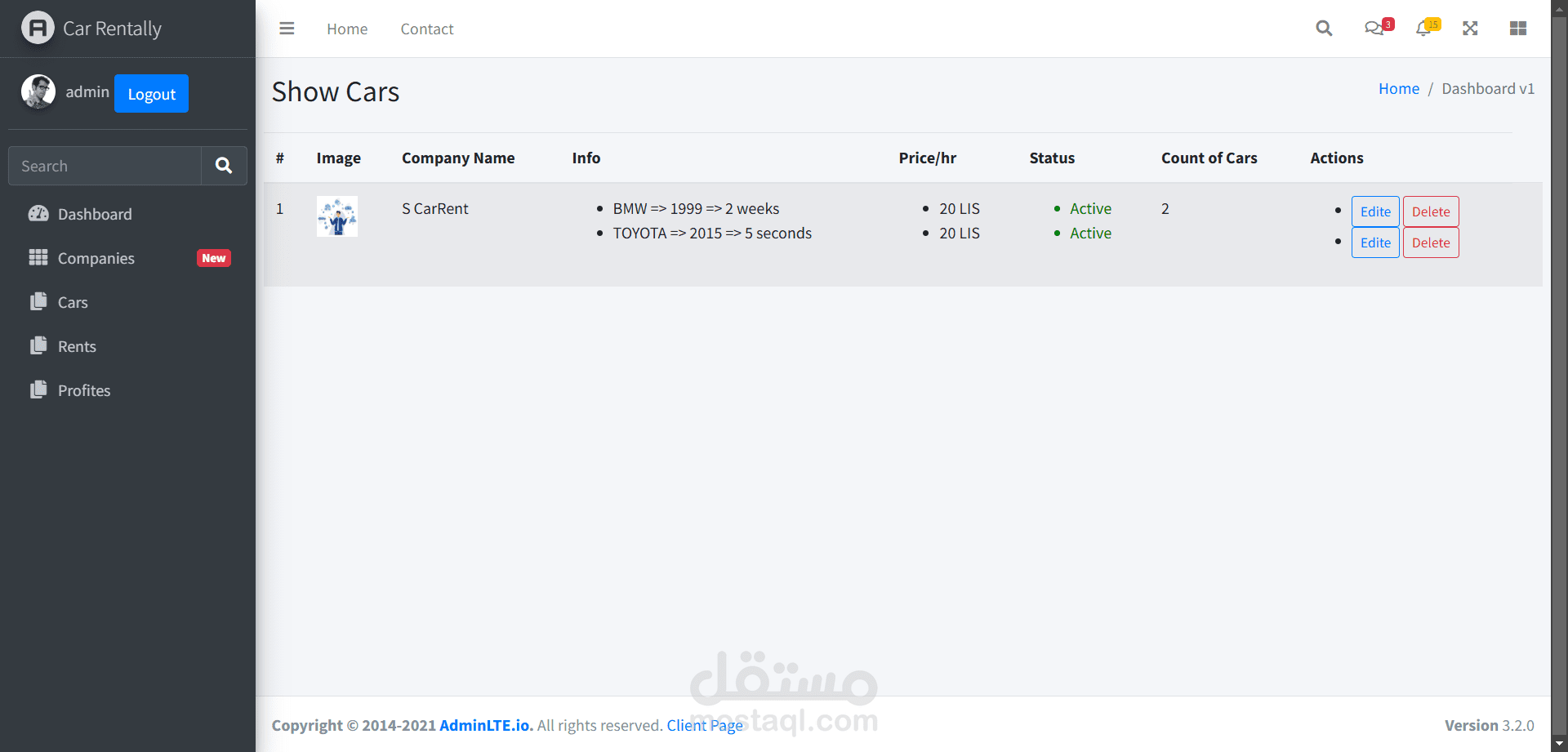Screen dimensions: 1568x752
Task: Click the TOYOTA Active status
Action: [1090, 233]
